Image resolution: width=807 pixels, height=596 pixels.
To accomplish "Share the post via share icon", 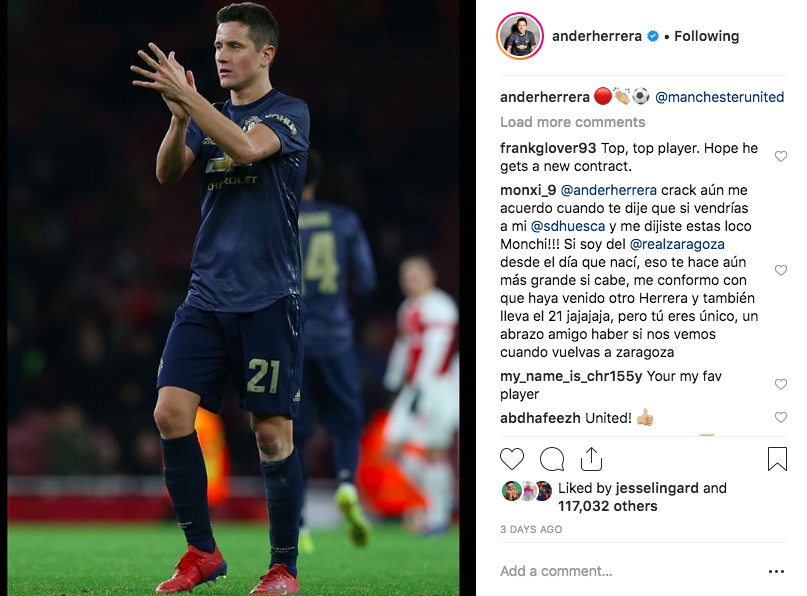I will click(x=591, y=459).
